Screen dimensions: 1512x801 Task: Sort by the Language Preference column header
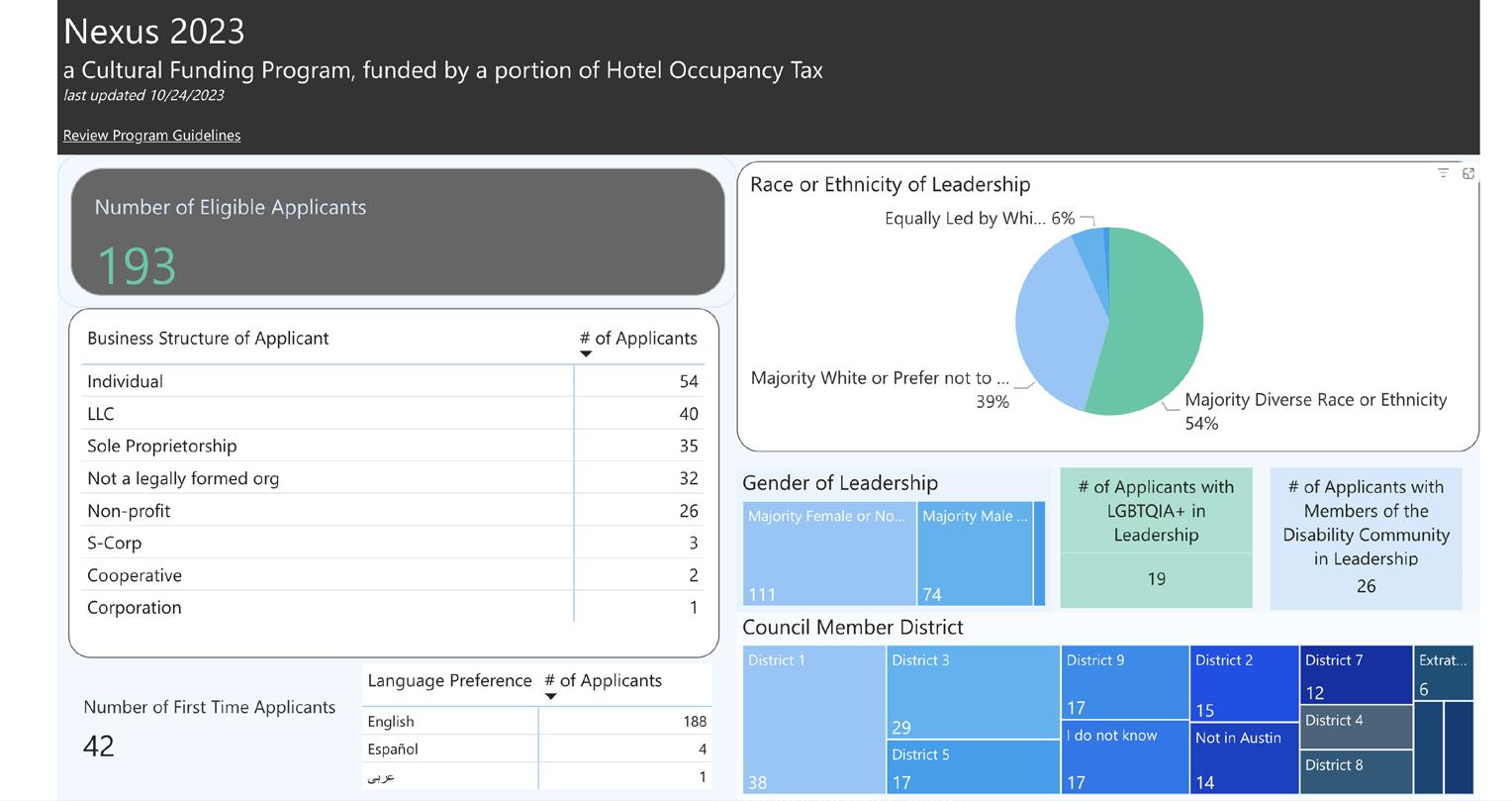[449, 681]
